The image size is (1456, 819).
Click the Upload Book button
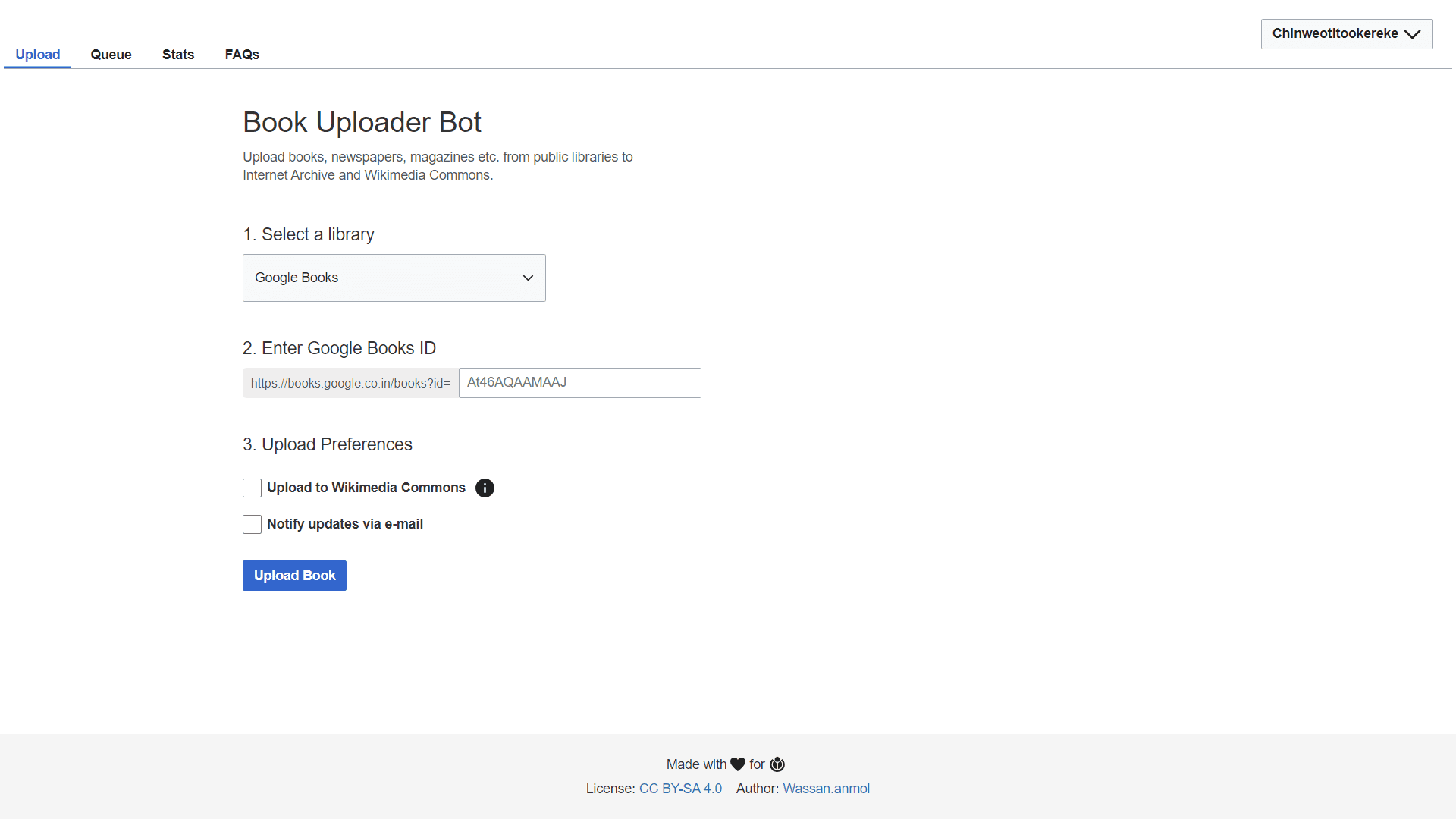click(294, 575)
